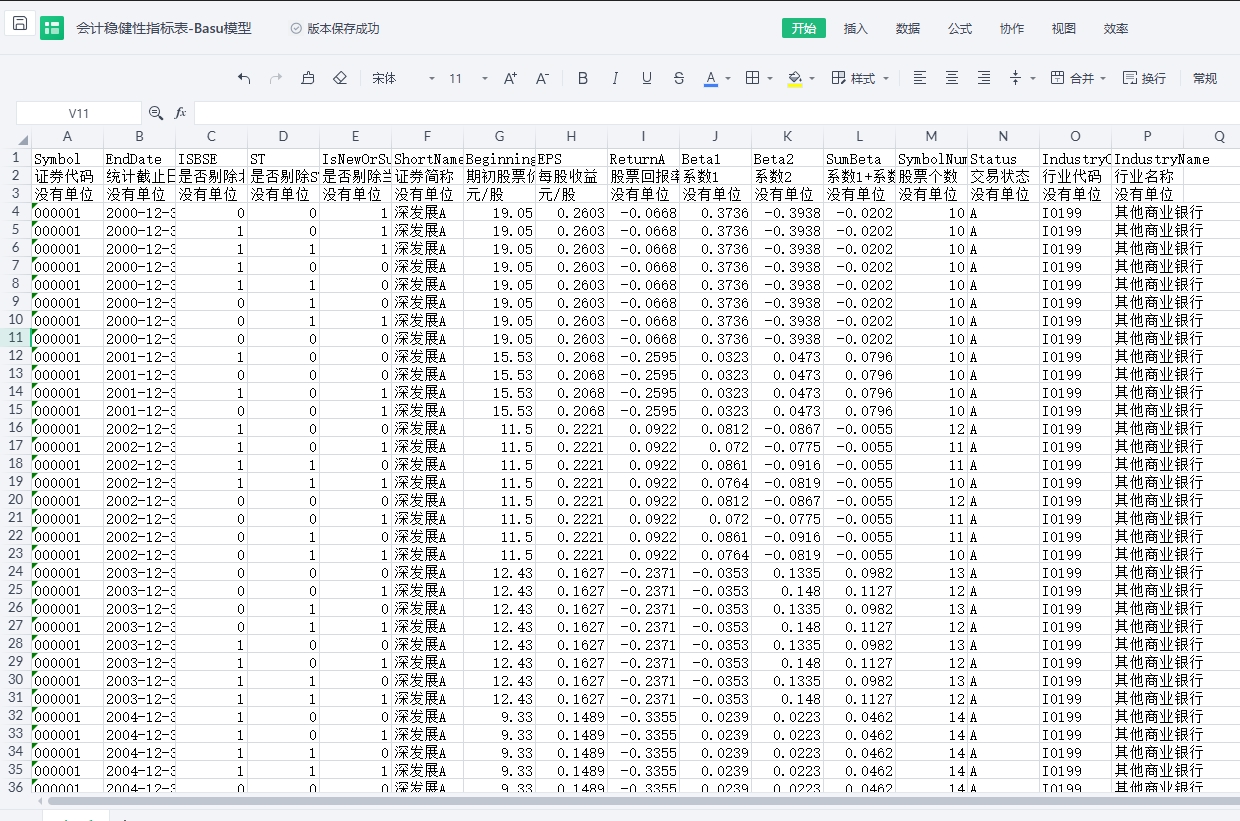Switch to the 插入 tab
The image size is (1240, 821).
pos(856,29)
